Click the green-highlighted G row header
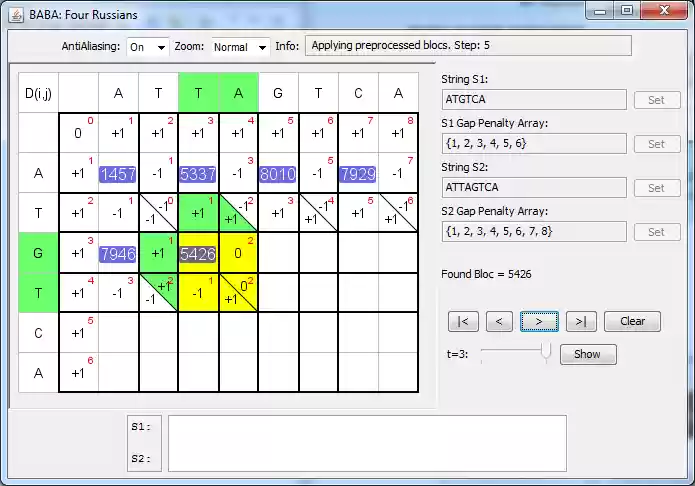Viewport: 695px width, 486px height. [38, 253]
